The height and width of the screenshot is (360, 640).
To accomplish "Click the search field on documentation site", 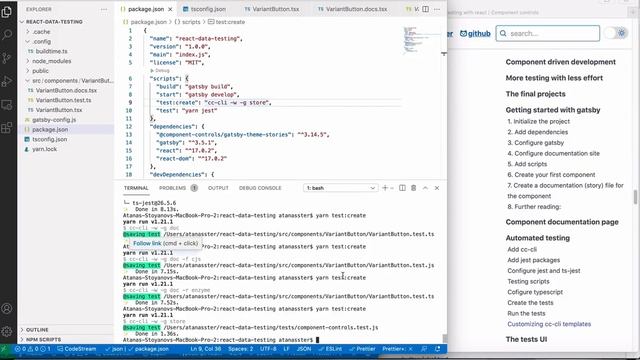I will (x=548, y=33).
